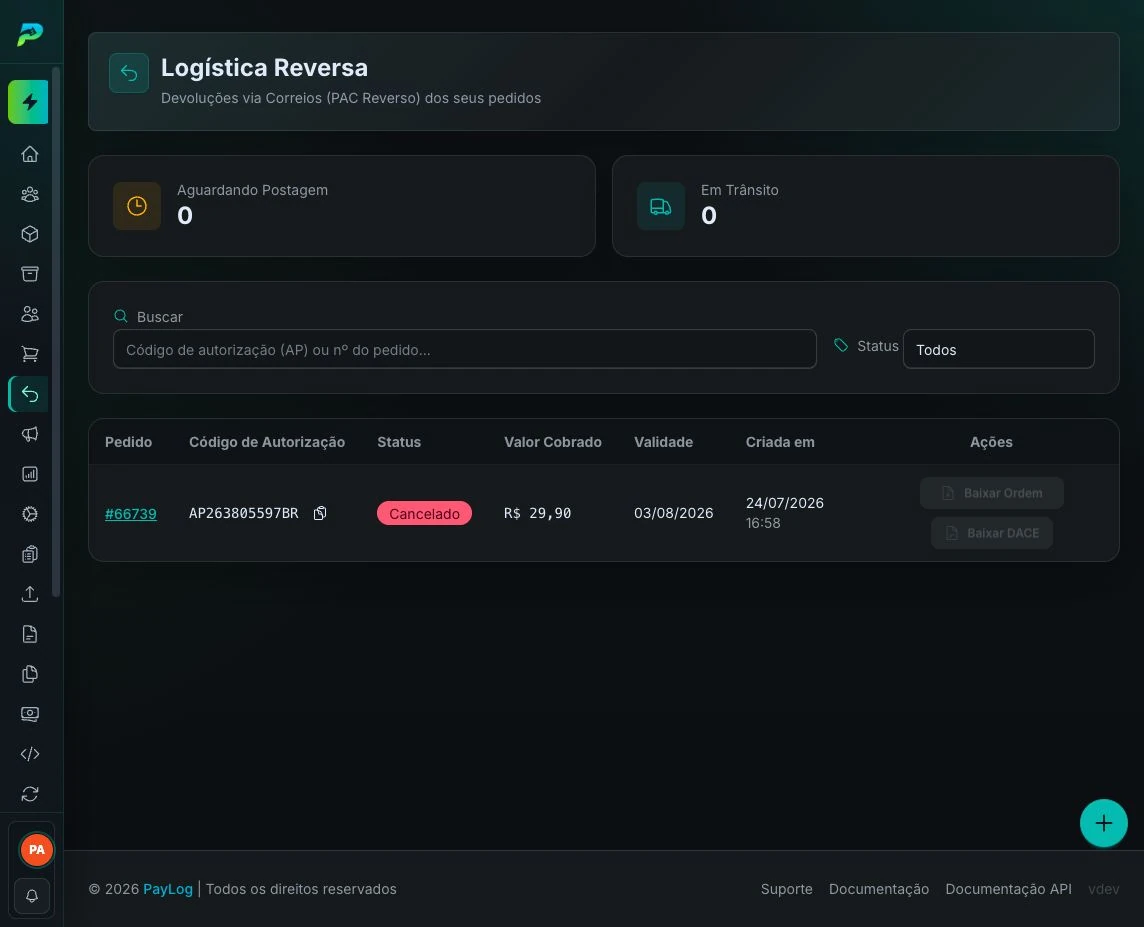
Task: Click the 03/08/2026 validity cell
Action: (673, 513)
